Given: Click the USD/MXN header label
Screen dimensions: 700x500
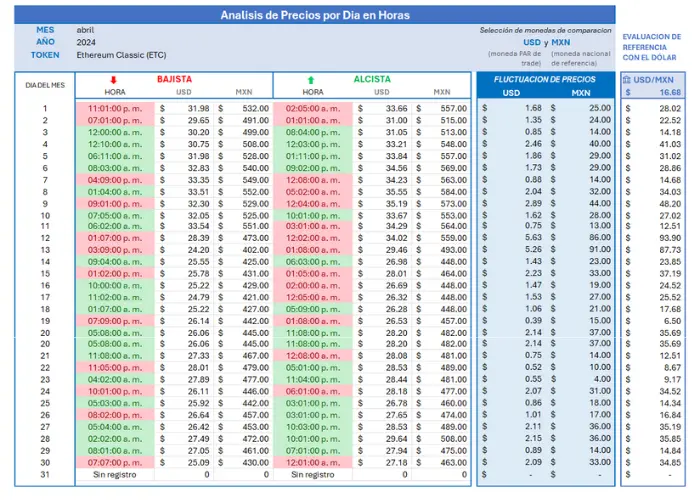Looking at the screenshot, I should pos(653,80).
